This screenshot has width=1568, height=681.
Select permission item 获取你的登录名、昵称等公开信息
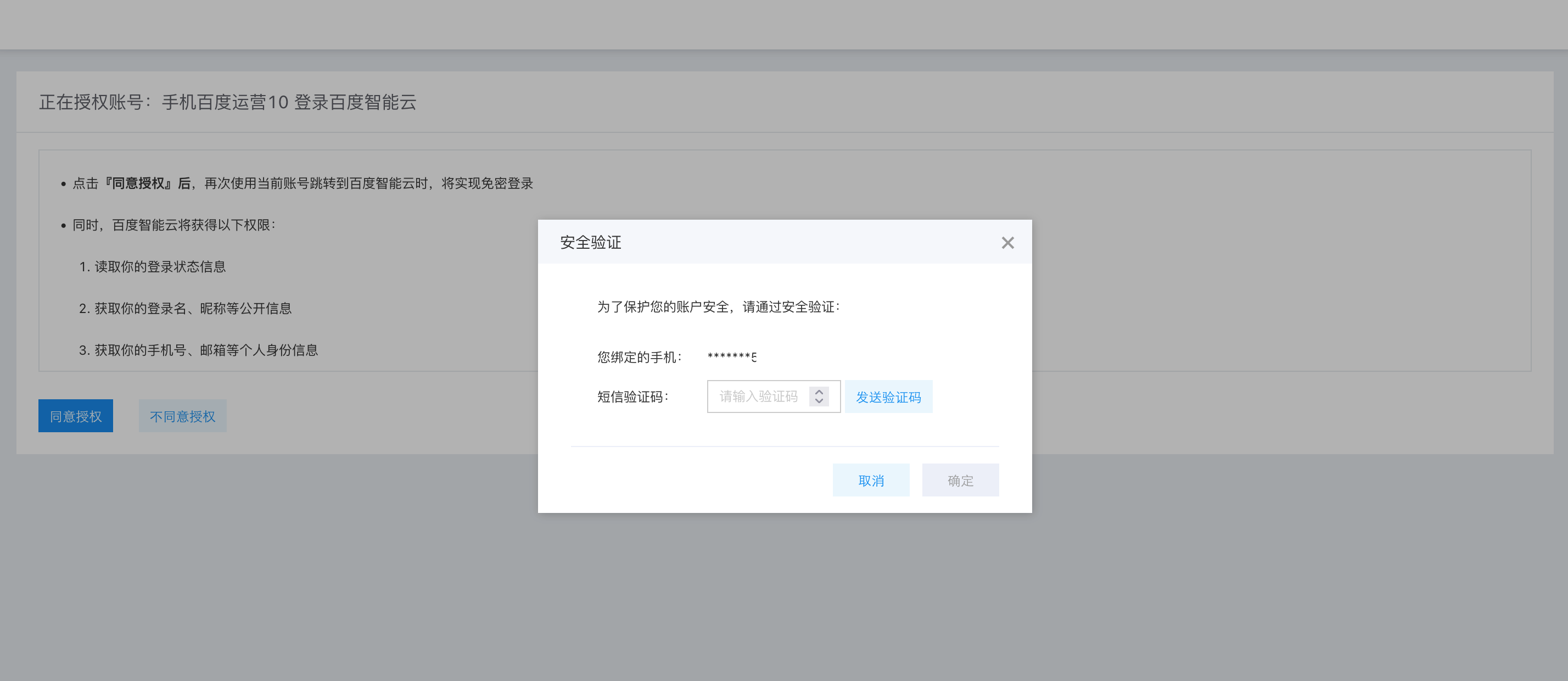pos(186,308)
